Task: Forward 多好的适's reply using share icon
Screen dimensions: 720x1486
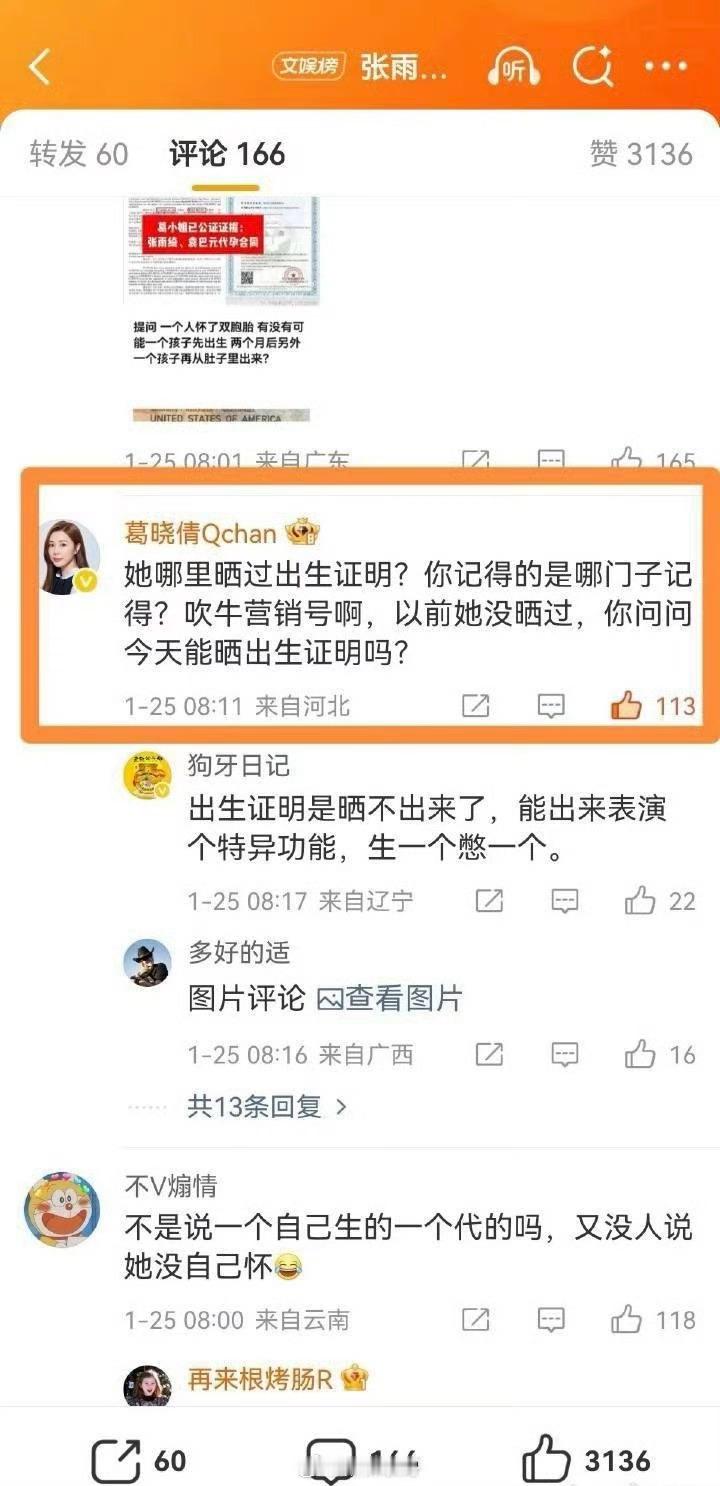Action: pyautogui.click(x=489, y=1054)
